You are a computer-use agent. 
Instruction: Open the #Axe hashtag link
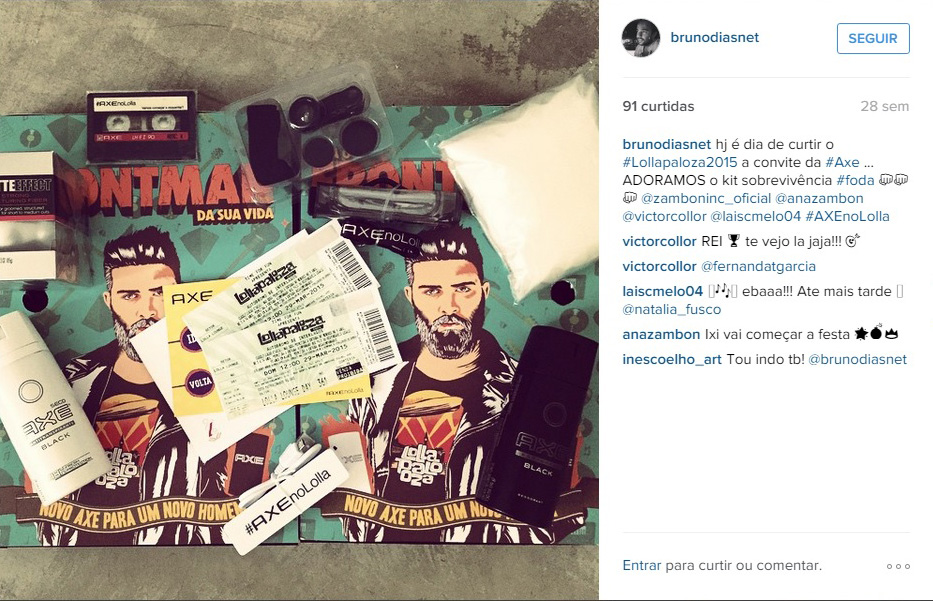click(x=842, y=162)
